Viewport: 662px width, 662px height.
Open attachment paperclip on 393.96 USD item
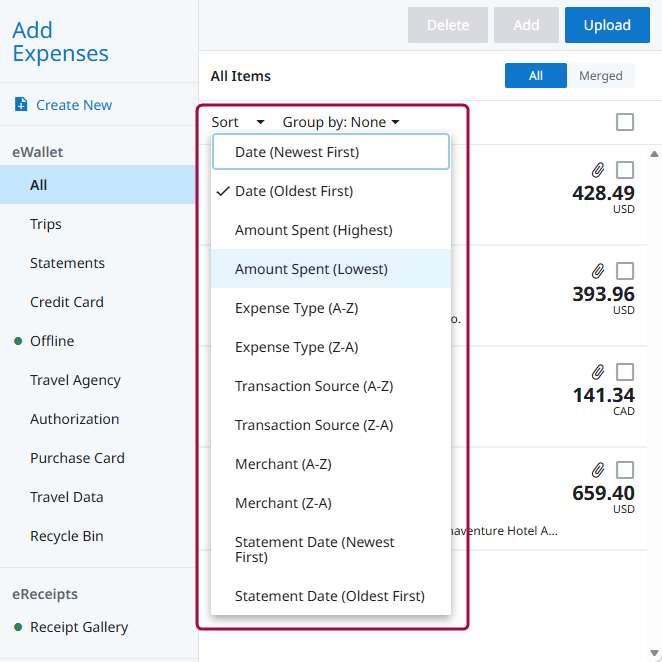(x=597, y=271)
